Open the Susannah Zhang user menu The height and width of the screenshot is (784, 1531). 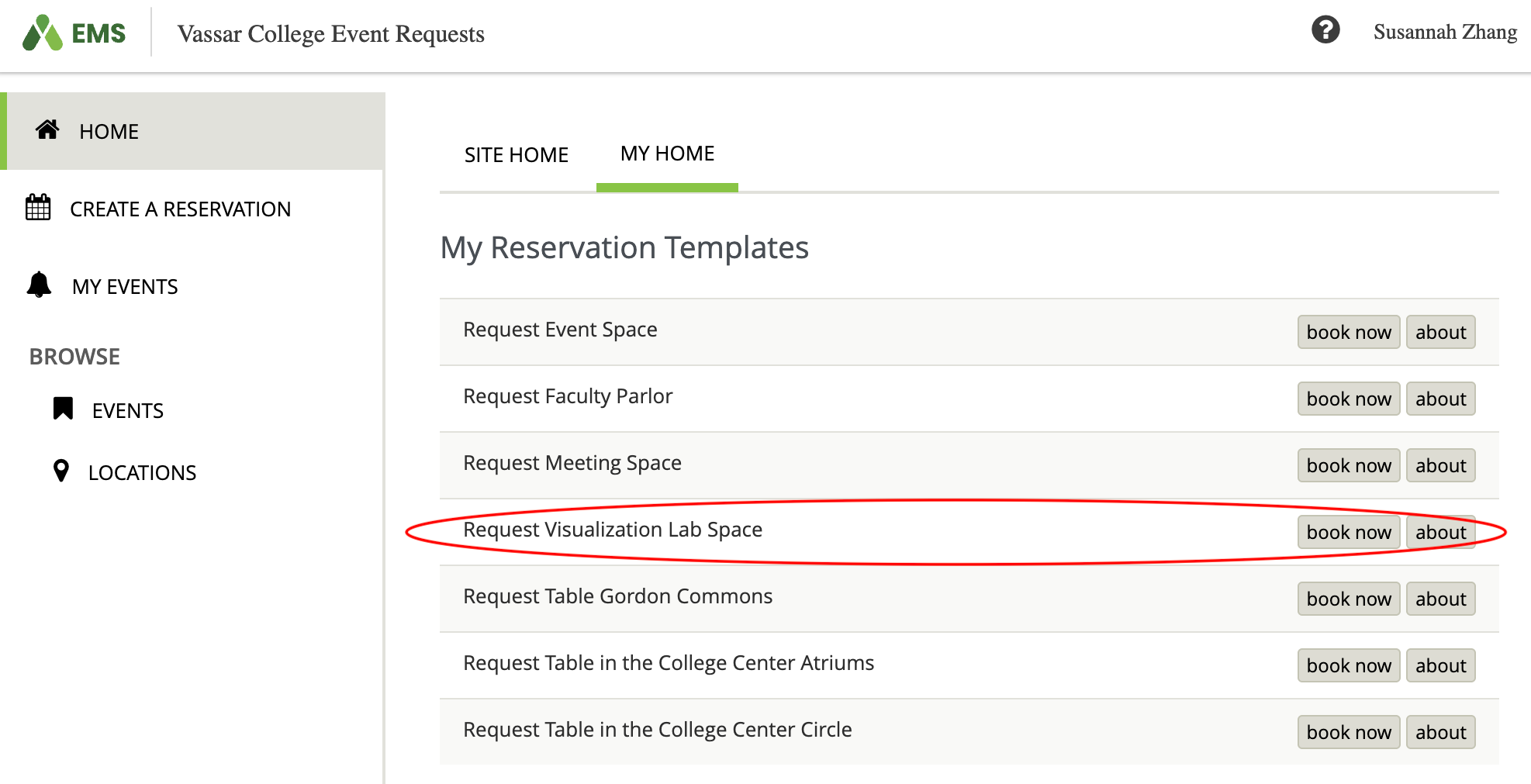point(1444,32)
